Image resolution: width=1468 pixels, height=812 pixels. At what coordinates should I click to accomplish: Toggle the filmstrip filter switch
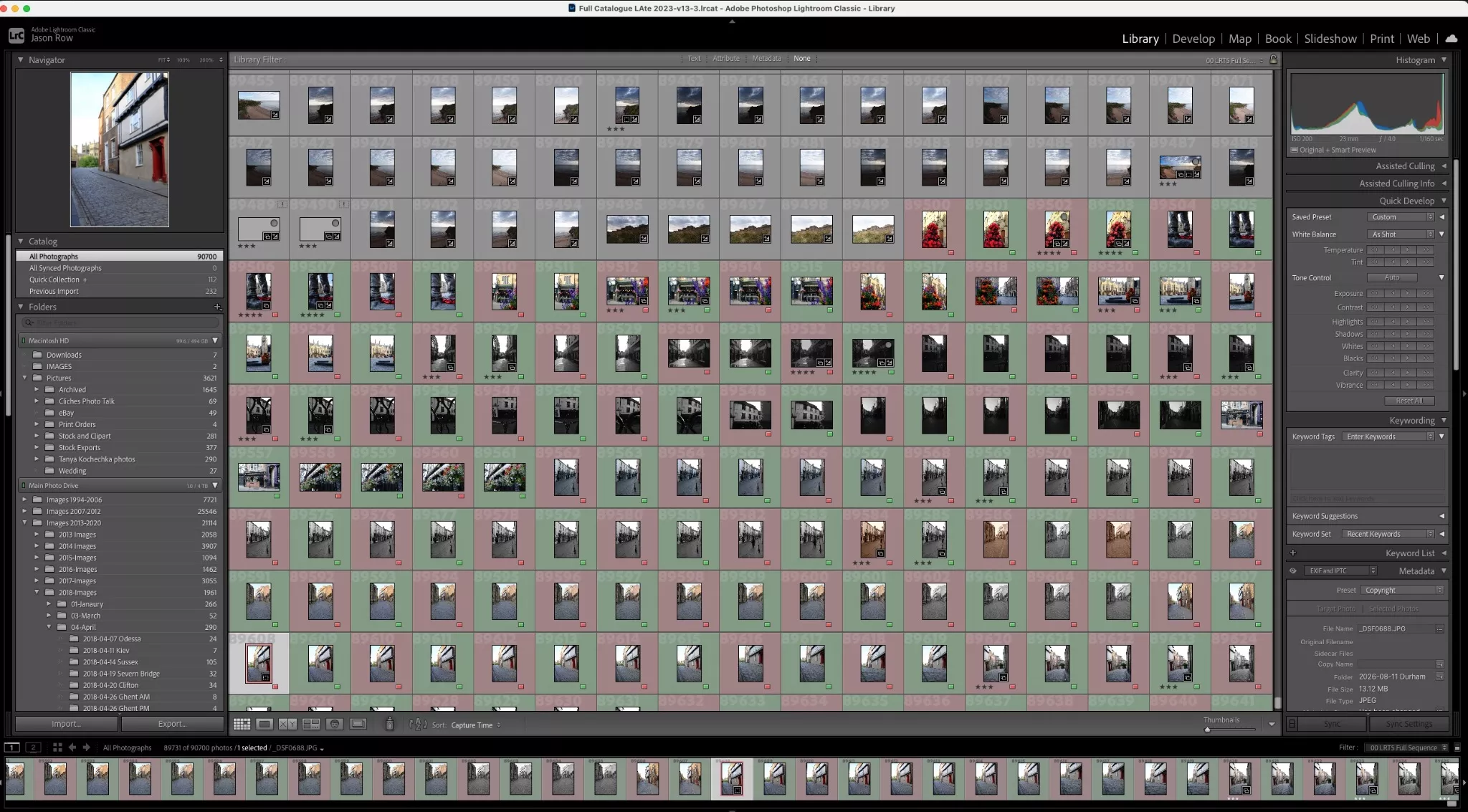click(1457, 747)
